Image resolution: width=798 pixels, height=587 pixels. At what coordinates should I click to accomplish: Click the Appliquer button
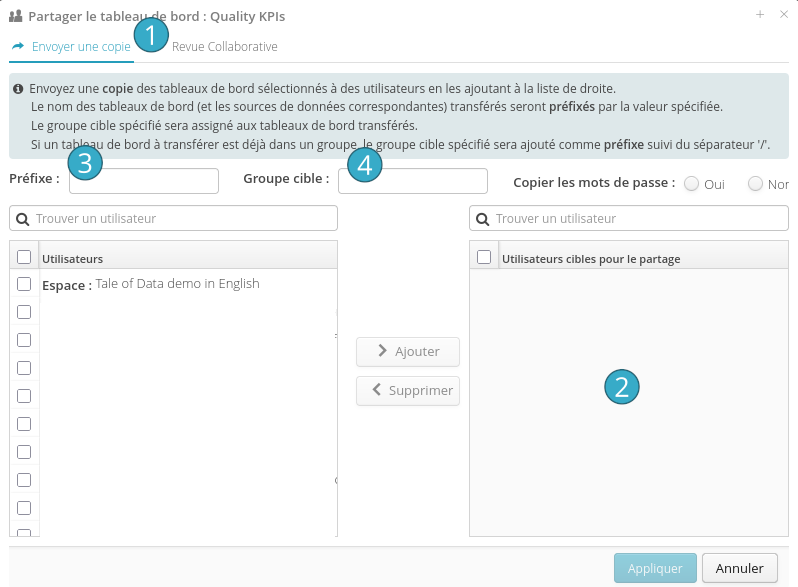[x=655, y=568]
